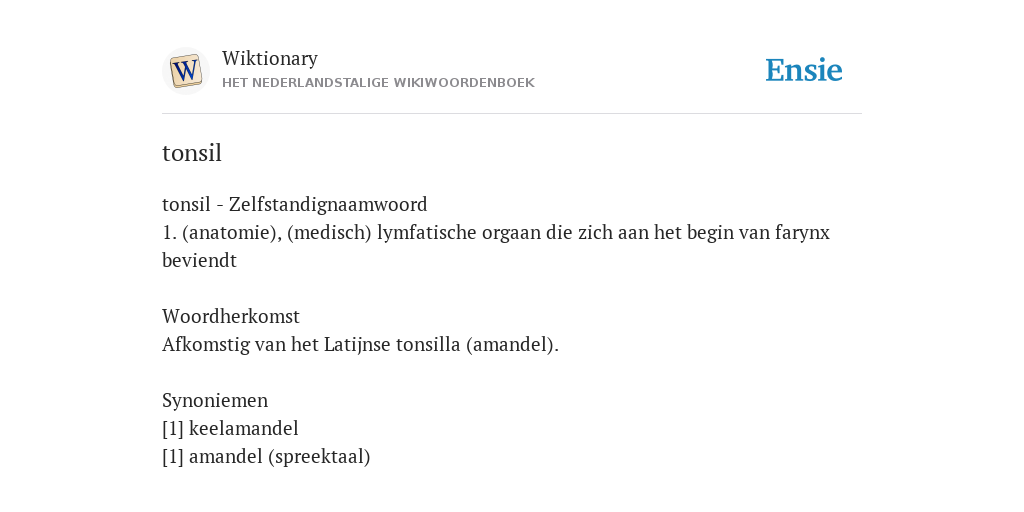Click the horizontal divider under the header
The image size is (1024, 512).
512,114
